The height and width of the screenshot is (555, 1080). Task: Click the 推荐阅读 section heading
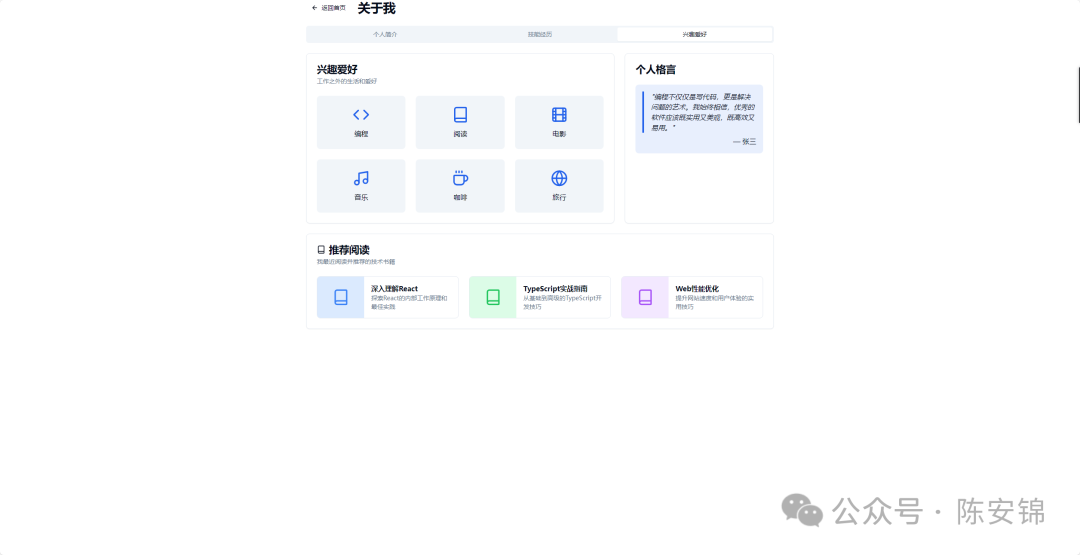click(x=349, y=250)
